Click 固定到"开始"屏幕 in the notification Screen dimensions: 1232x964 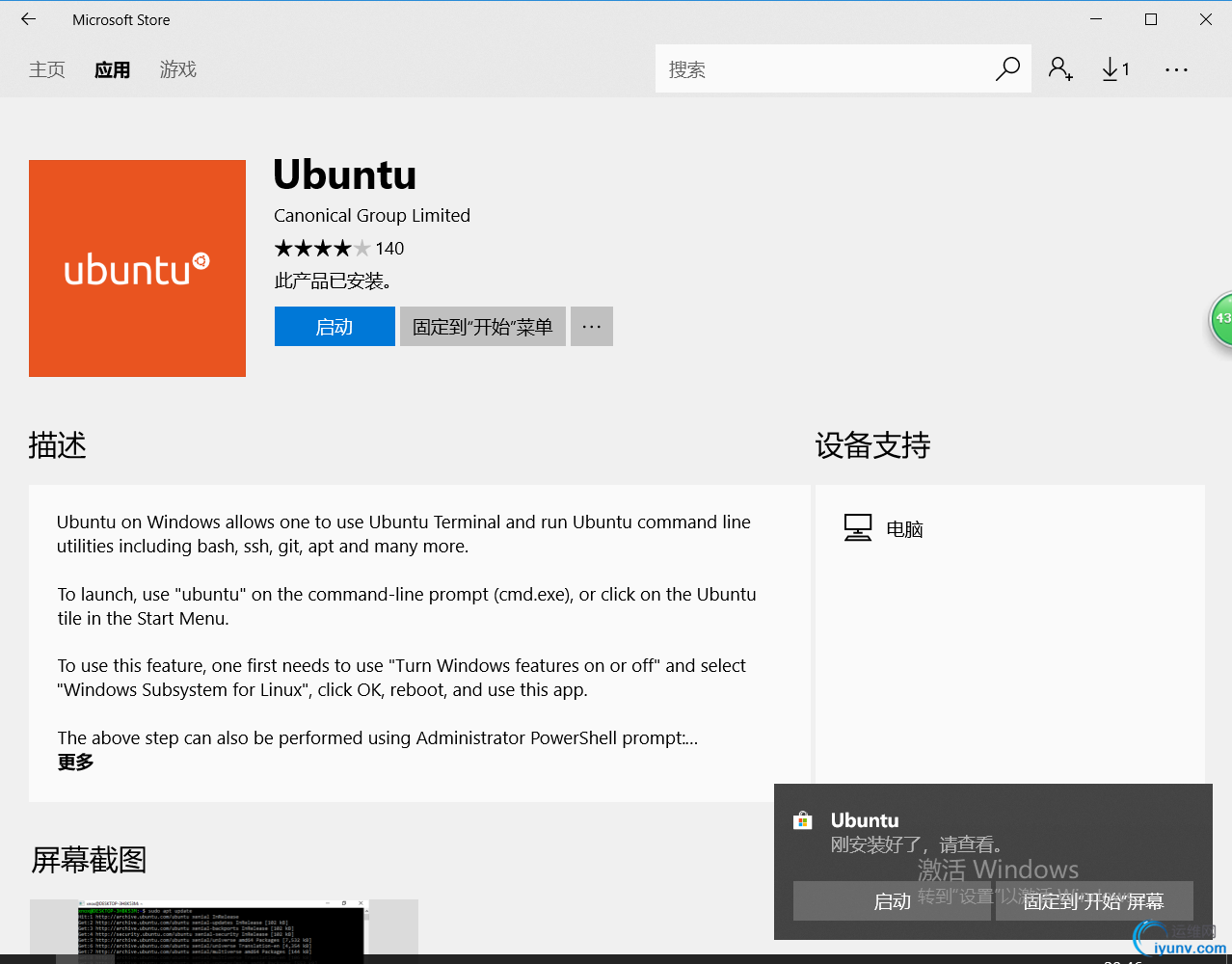(1094, 900)
